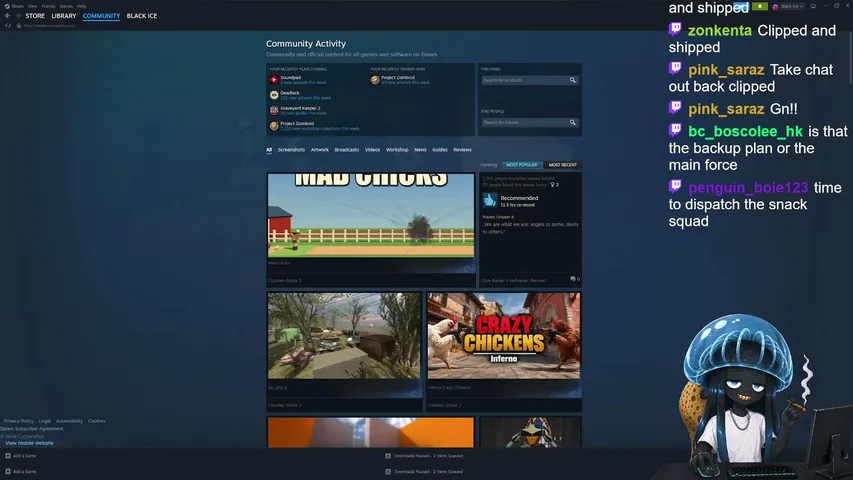Image resolution: width=853 pixels, height=480 pixels.
Task: Open Graveyard Keeper 2 game icon
Action: click(x=274, y=110)
